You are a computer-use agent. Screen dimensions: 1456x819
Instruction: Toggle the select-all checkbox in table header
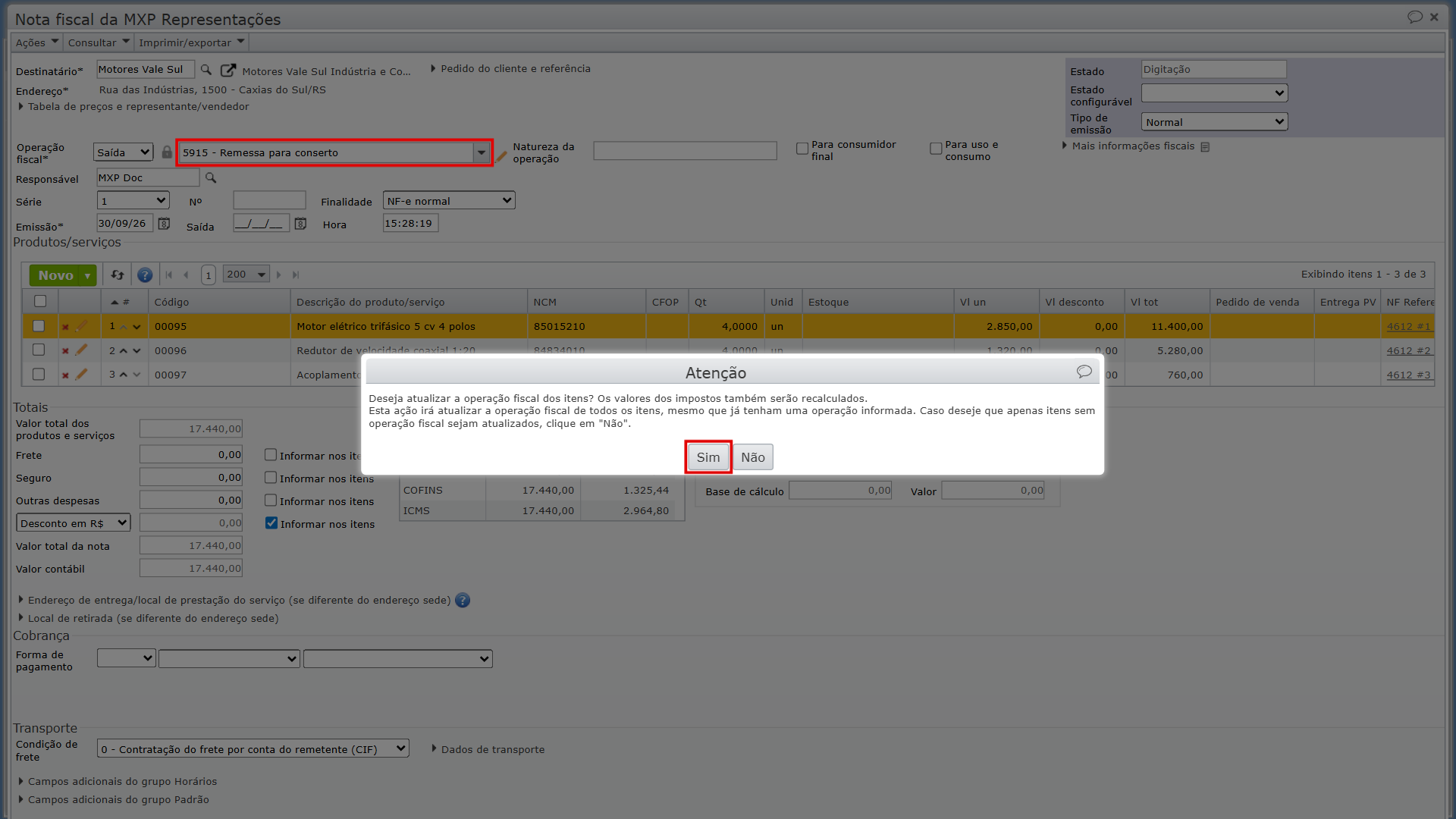(x=40, y=301)
